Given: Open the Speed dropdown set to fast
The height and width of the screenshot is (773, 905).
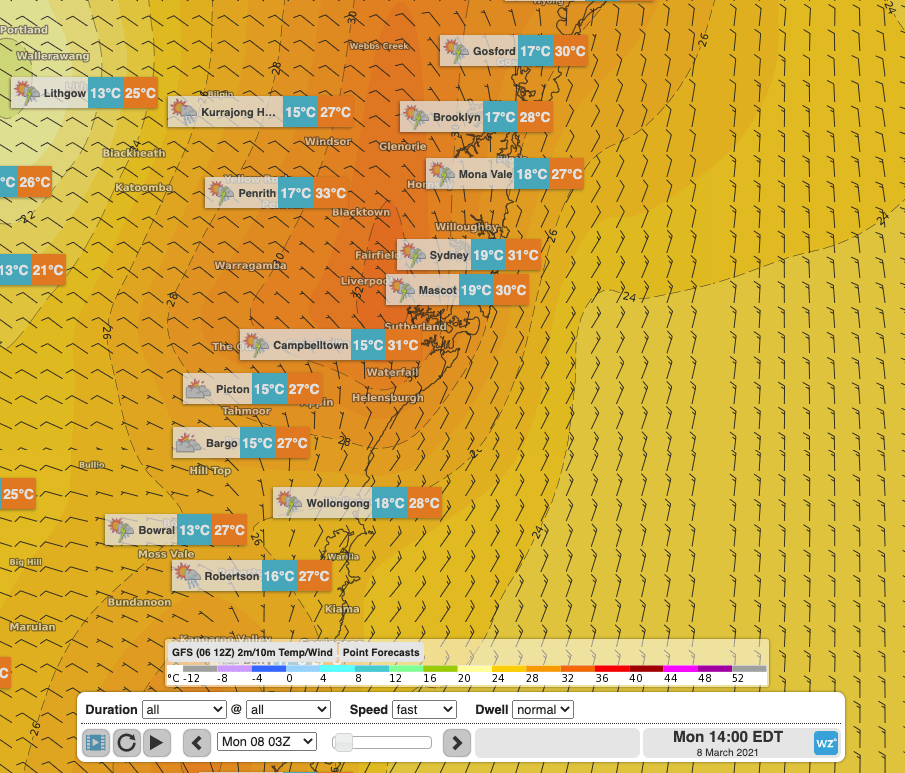Looking at the screenshot, I should pos(424,709).
